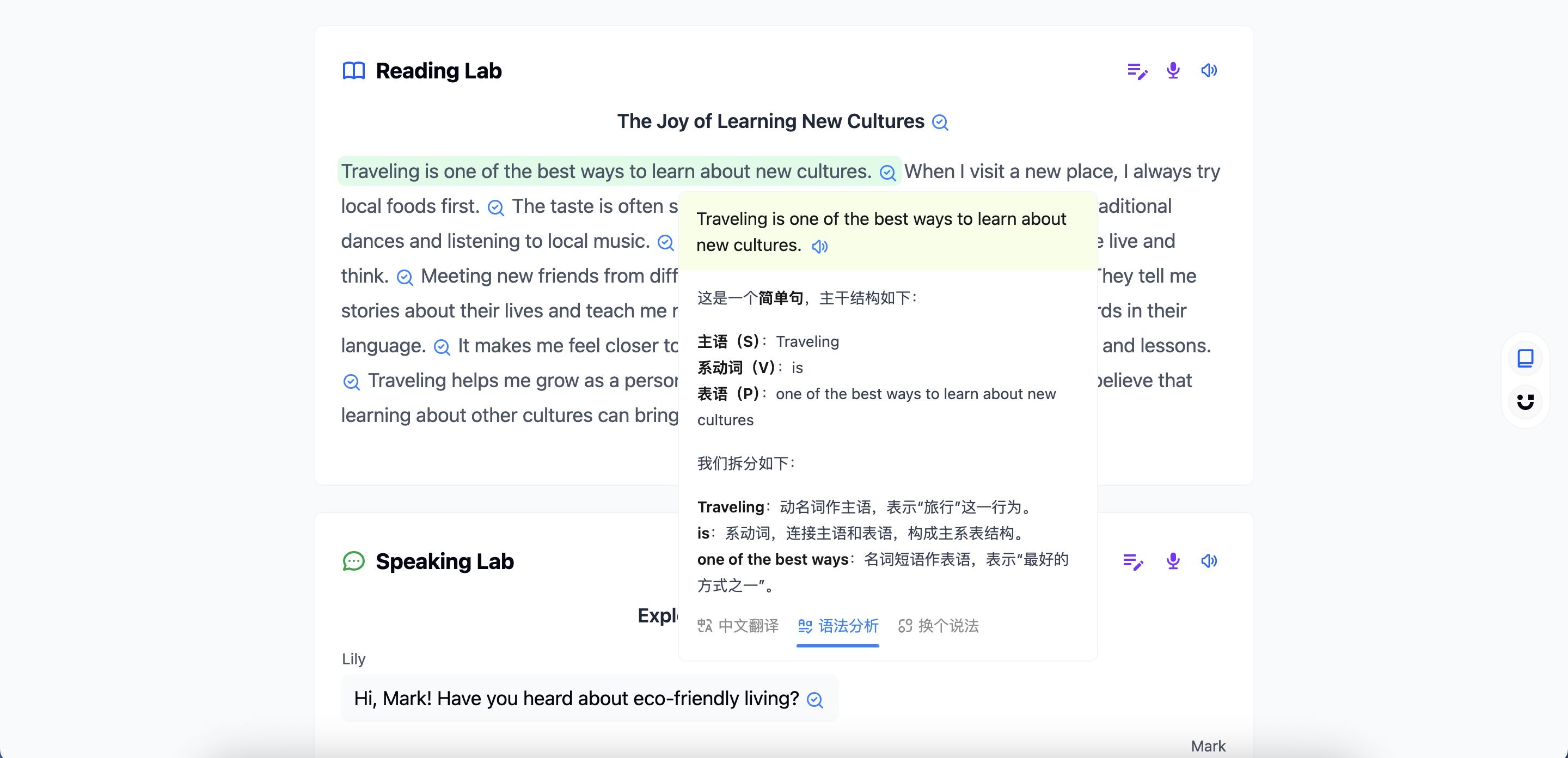
Task: Play Reading Lab audio with speaker icon
Action: pos(1209,71)
